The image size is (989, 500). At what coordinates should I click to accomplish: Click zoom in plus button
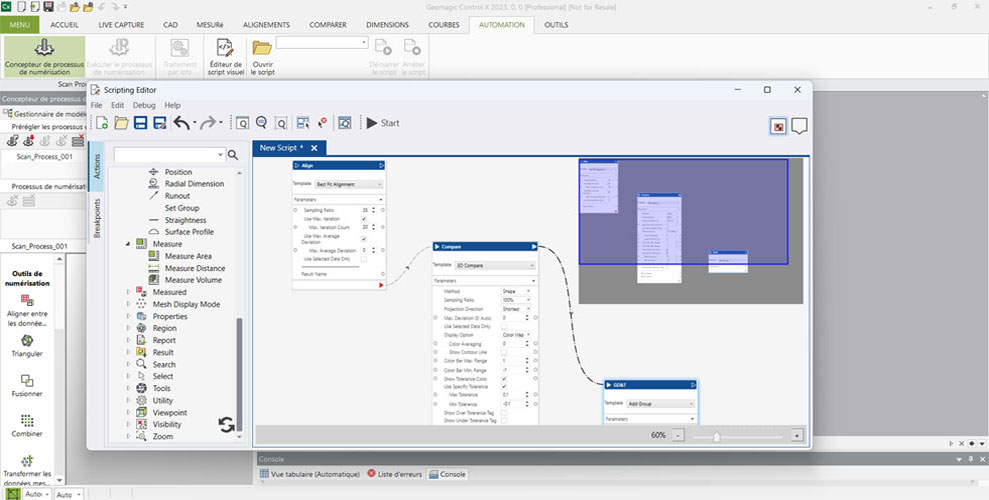[x=797, y=435]
